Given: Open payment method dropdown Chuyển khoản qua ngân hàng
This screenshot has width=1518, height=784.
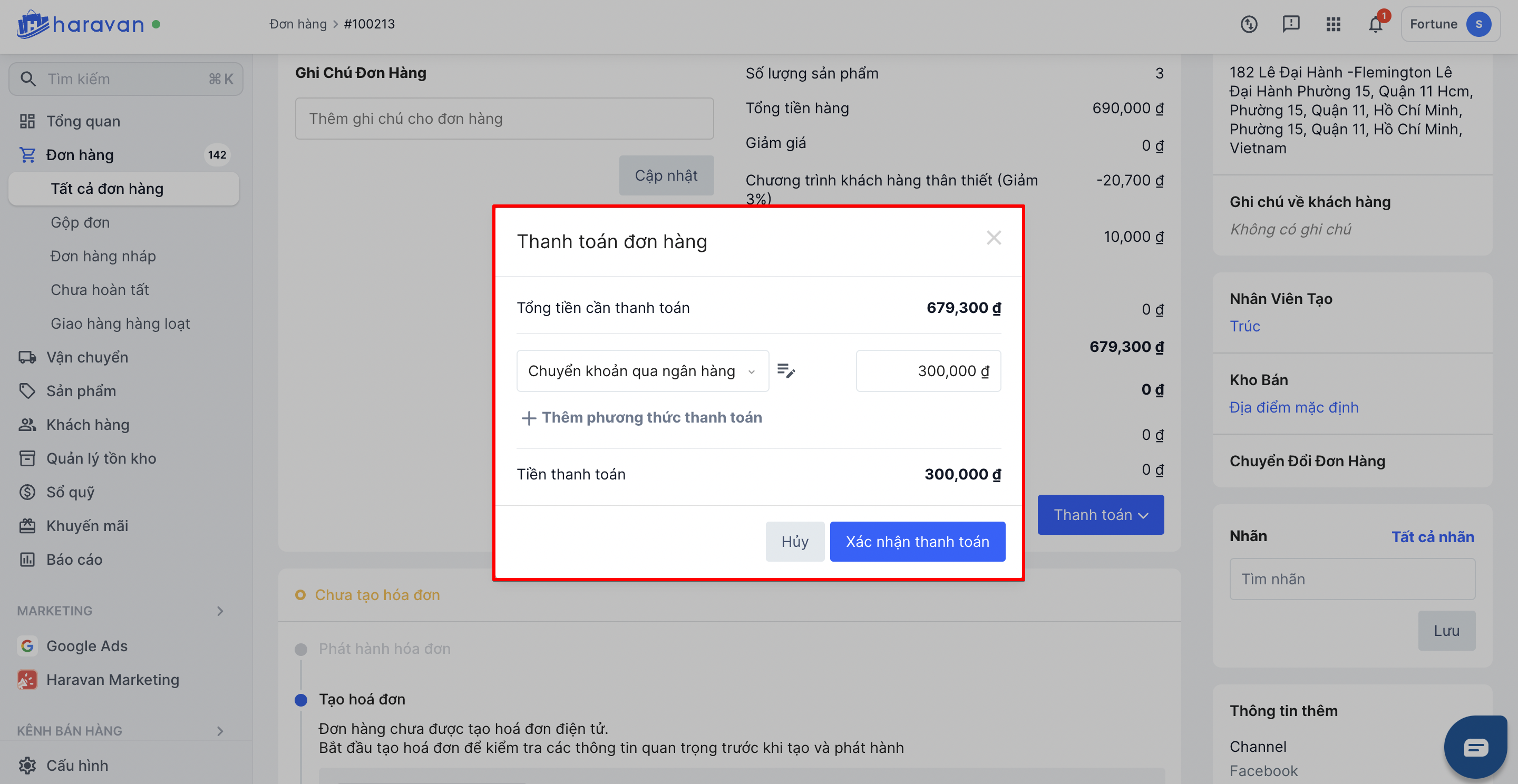Looking at the screenshot, I should [643, 370].
